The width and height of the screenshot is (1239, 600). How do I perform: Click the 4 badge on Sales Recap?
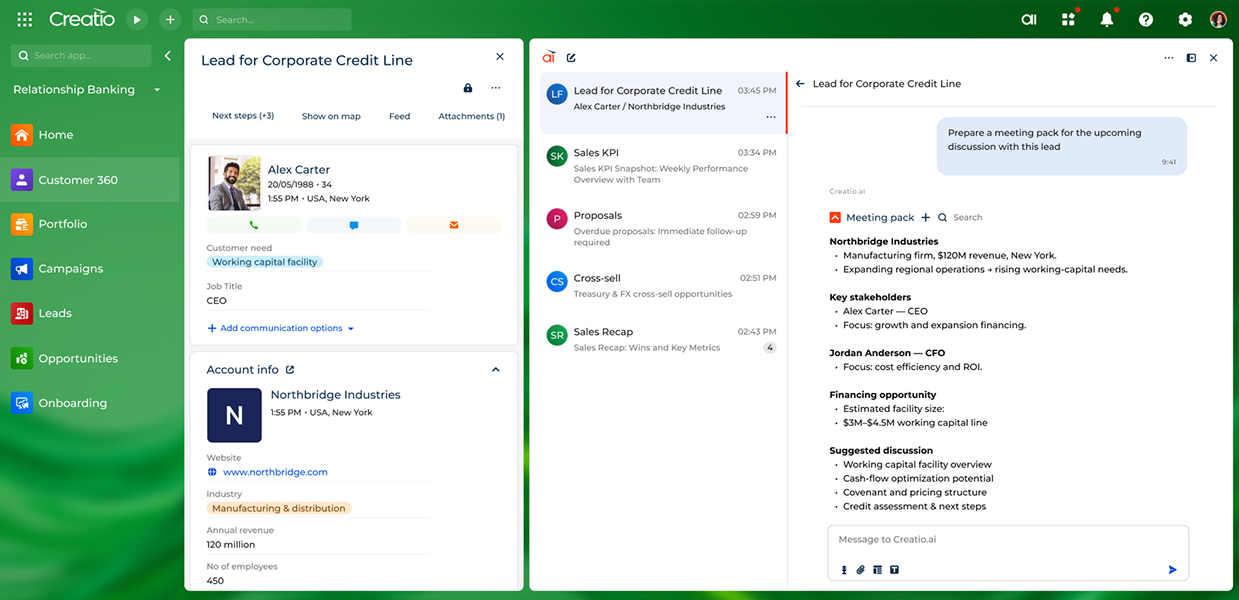[x=770, y=348]
